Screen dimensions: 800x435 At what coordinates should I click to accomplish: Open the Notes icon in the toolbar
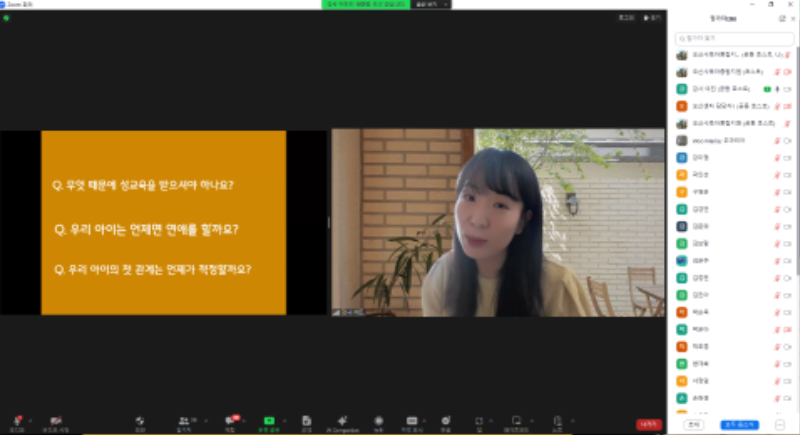558,421
